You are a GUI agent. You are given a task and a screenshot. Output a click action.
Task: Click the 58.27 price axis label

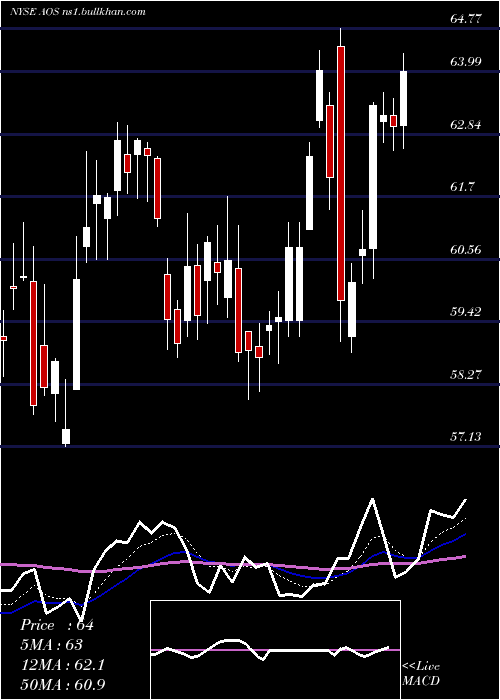466,375
